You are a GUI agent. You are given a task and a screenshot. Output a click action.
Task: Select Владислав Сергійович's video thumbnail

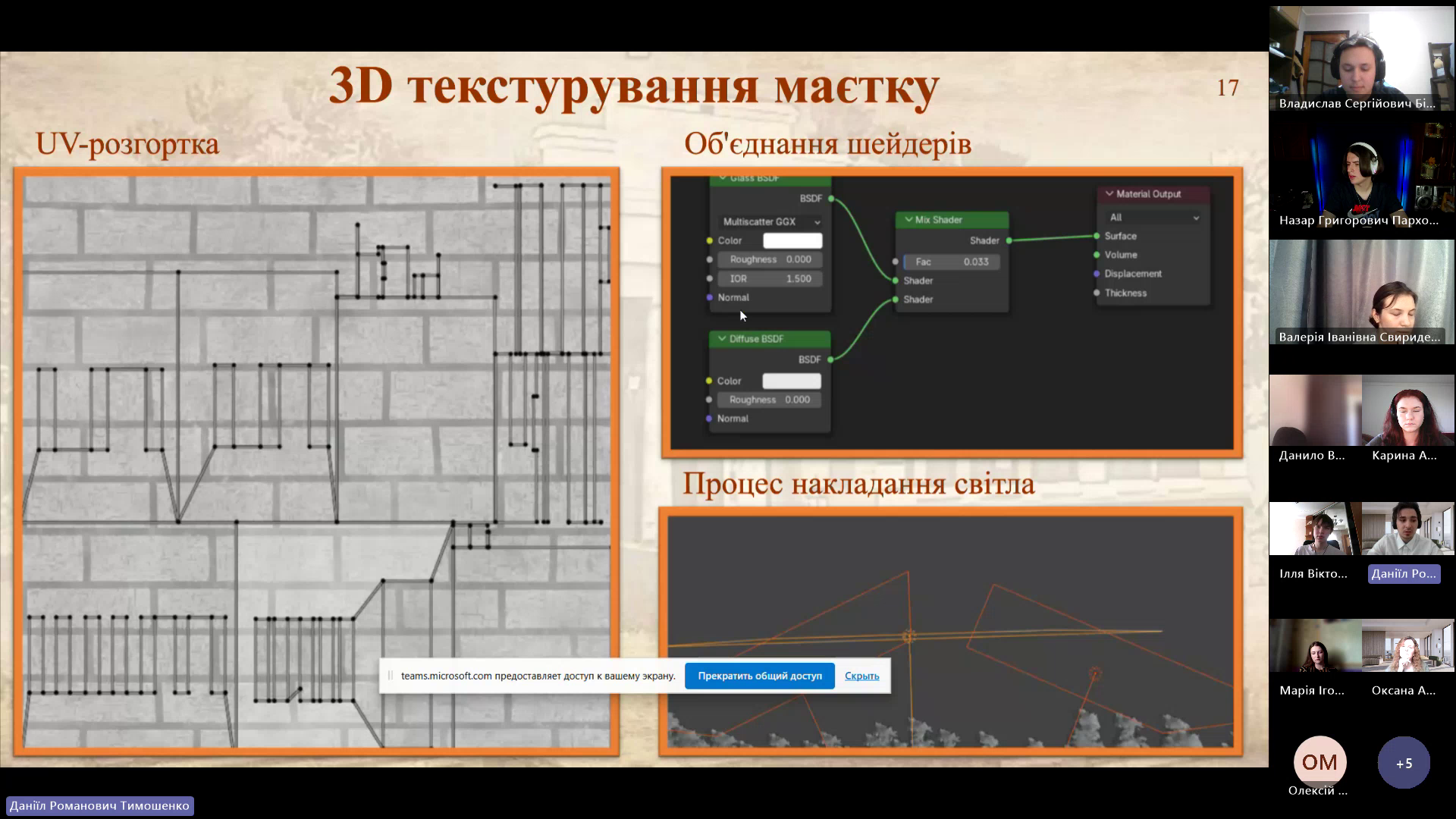1361,58
